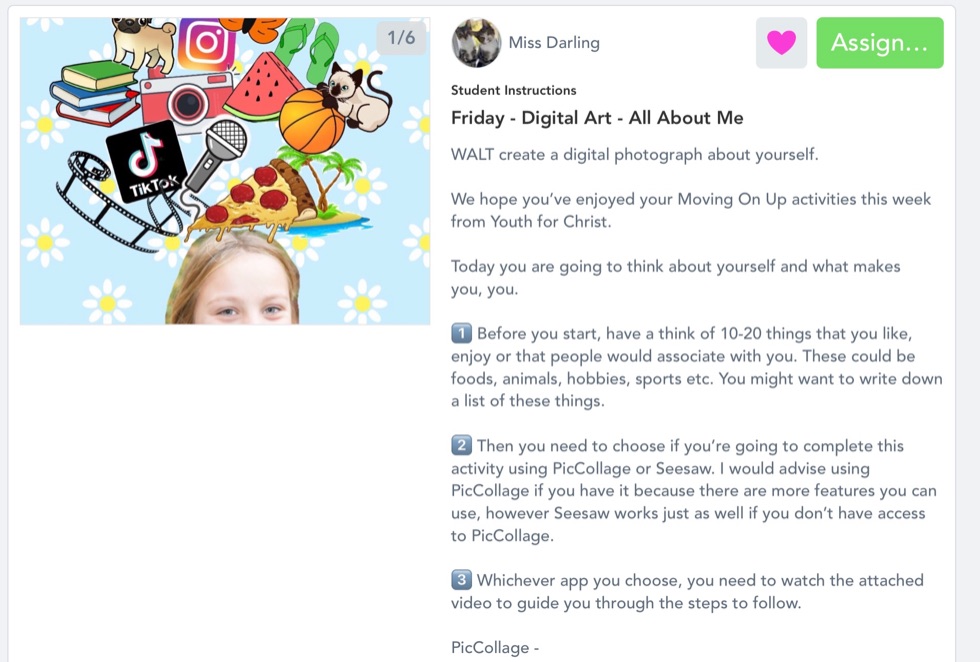Screen dimensions: 980x662
Task: Click the pink heart favorite button
Action: (781, 43)
